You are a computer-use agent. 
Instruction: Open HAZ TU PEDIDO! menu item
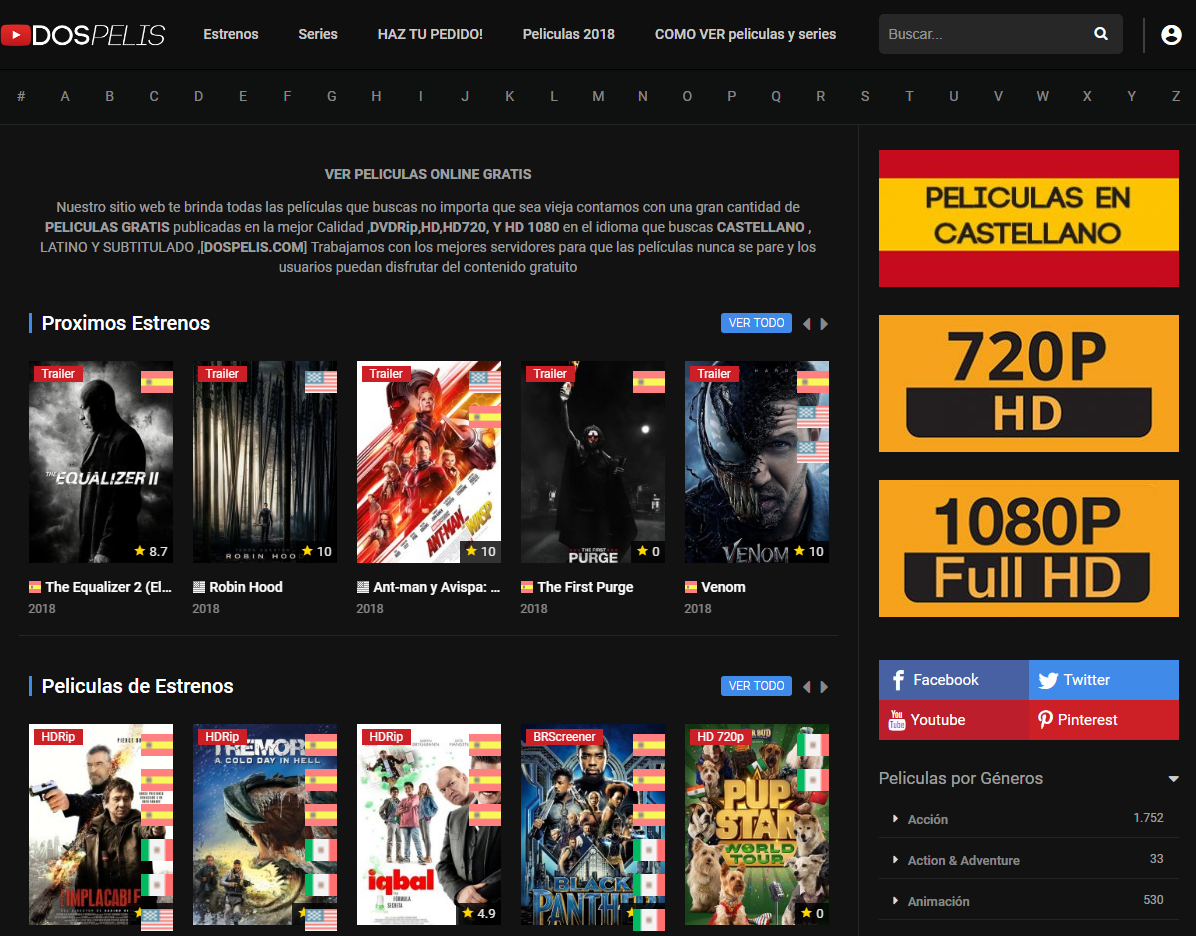pyautogui.click(x=430, y=34)
